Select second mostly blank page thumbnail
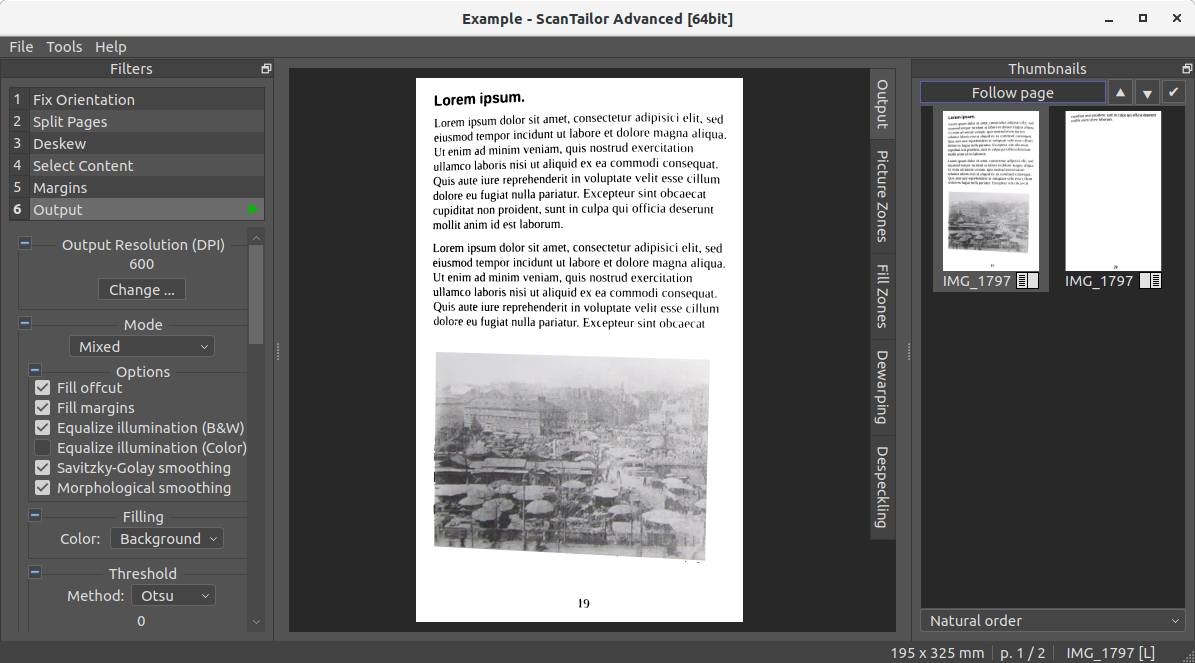Image resolution: width=1195 pixels, height=663 pixels. point(1113,191)
